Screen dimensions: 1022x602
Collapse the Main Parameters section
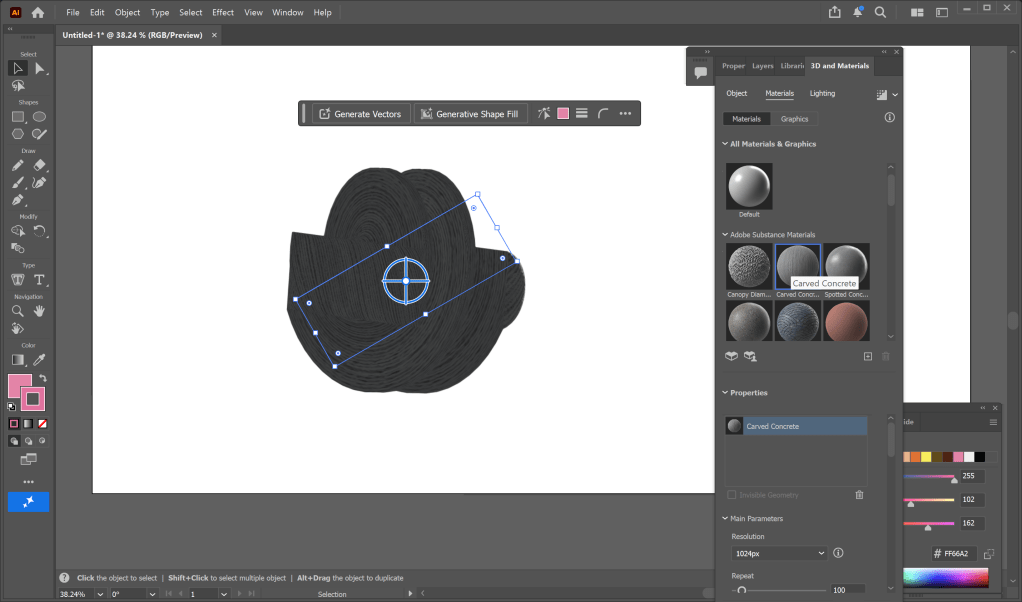[725, 518]
